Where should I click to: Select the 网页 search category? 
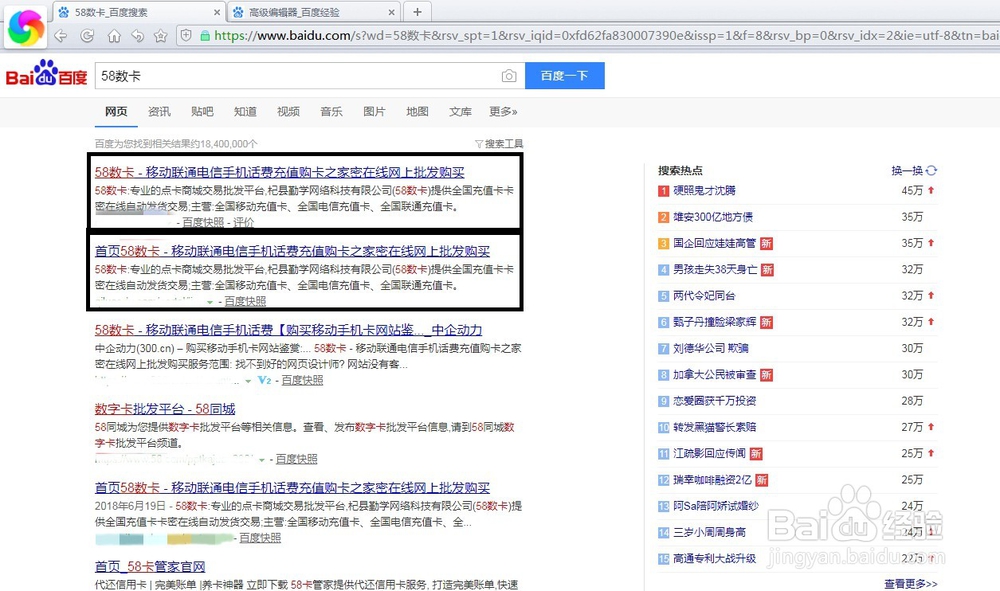(116, 112)
